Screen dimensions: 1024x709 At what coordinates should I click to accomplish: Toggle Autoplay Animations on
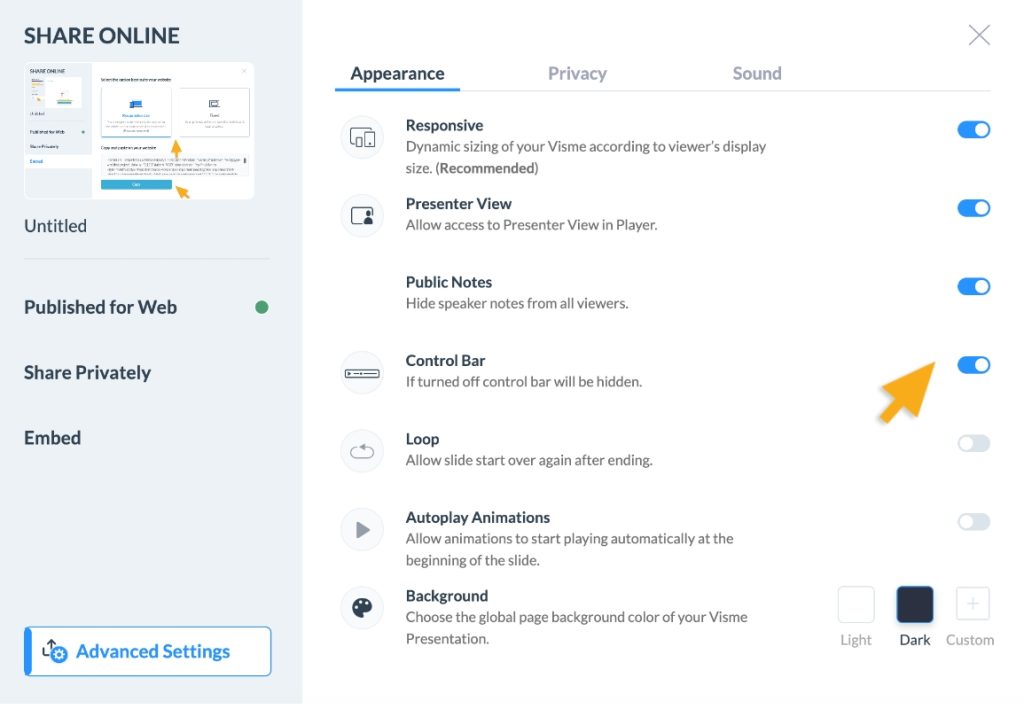pos(973,521)
